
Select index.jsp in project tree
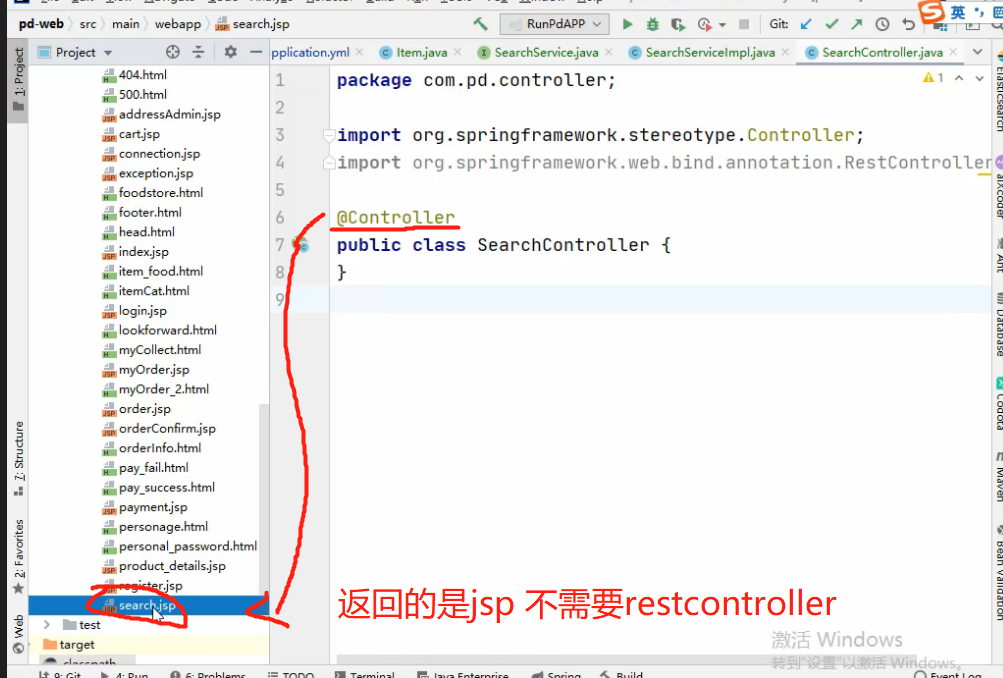click(x=136, y=251)
